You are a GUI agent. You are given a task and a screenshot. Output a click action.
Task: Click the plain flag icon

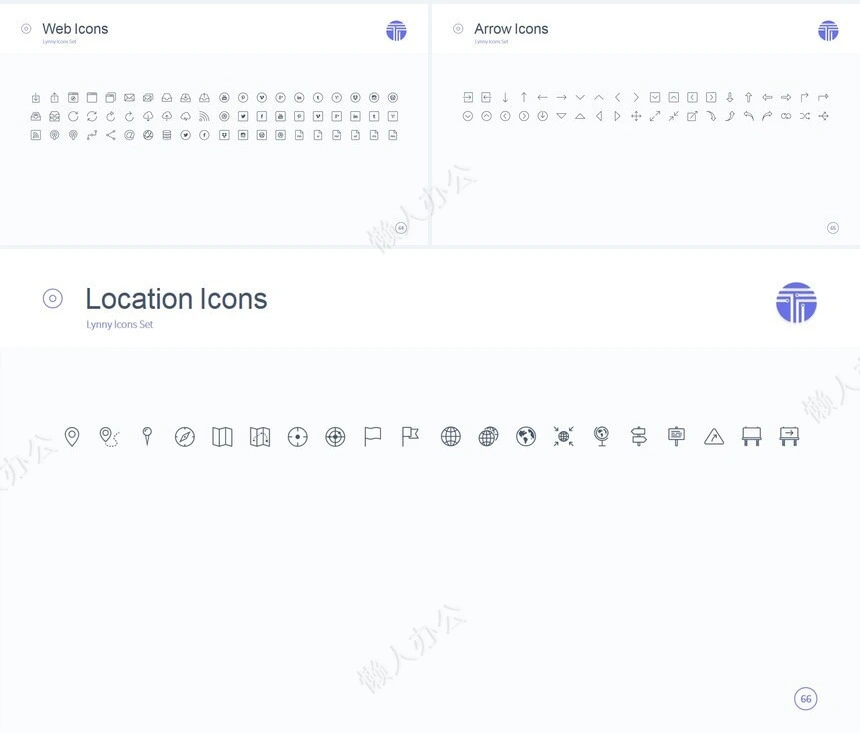coord(373,436)
